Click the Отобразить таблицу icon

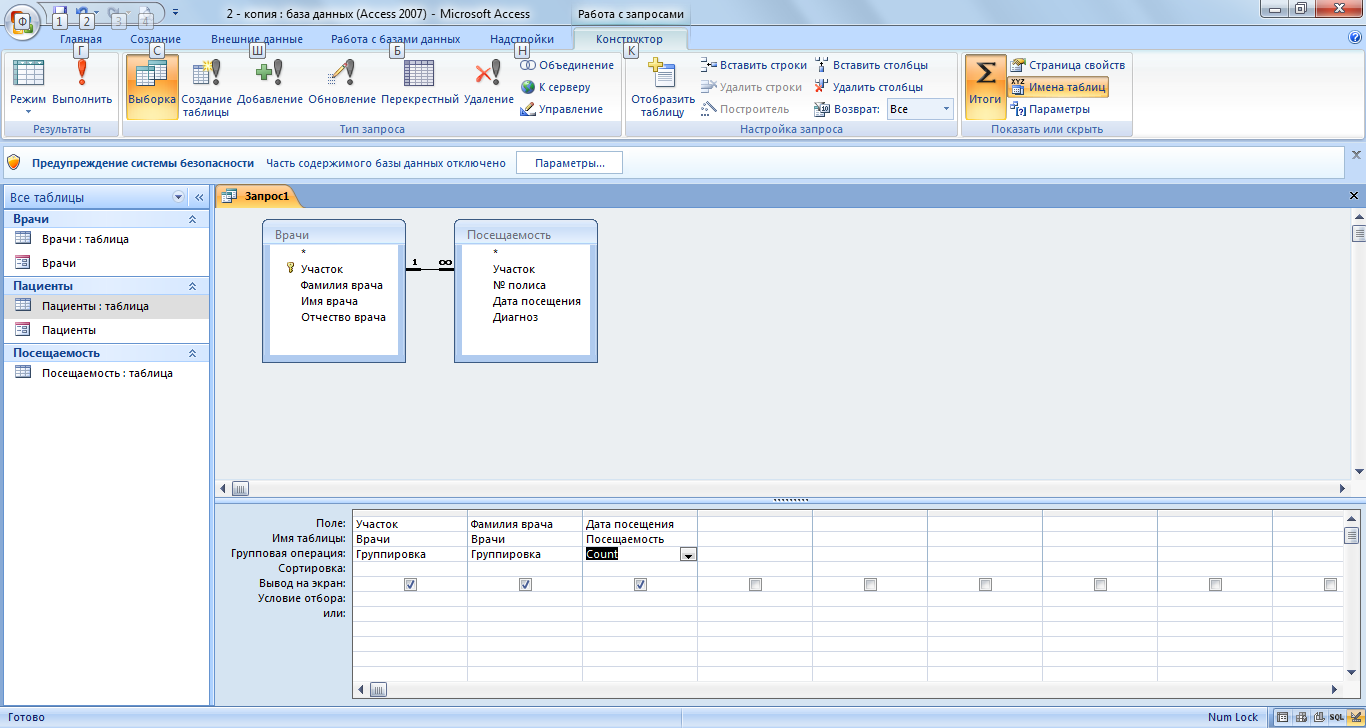pos(662,75)
